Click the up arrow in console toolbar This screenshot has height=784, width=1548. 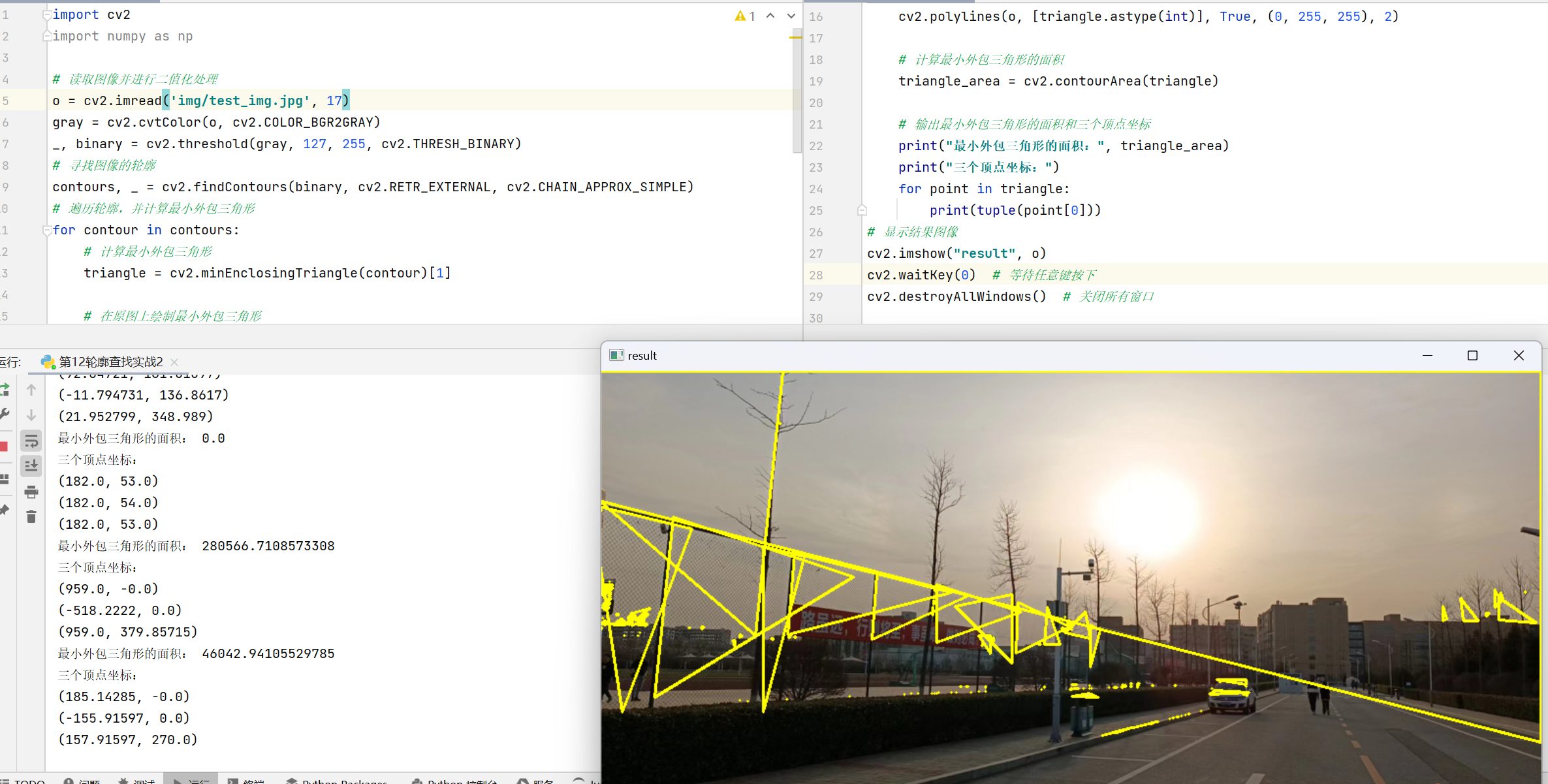(31, 390)
